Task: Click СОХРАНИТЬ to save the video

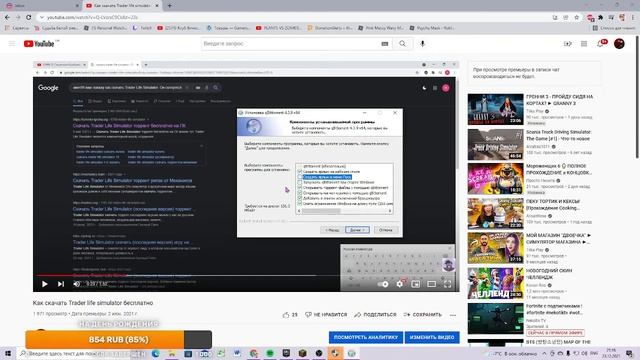Action: click(422, 315)
